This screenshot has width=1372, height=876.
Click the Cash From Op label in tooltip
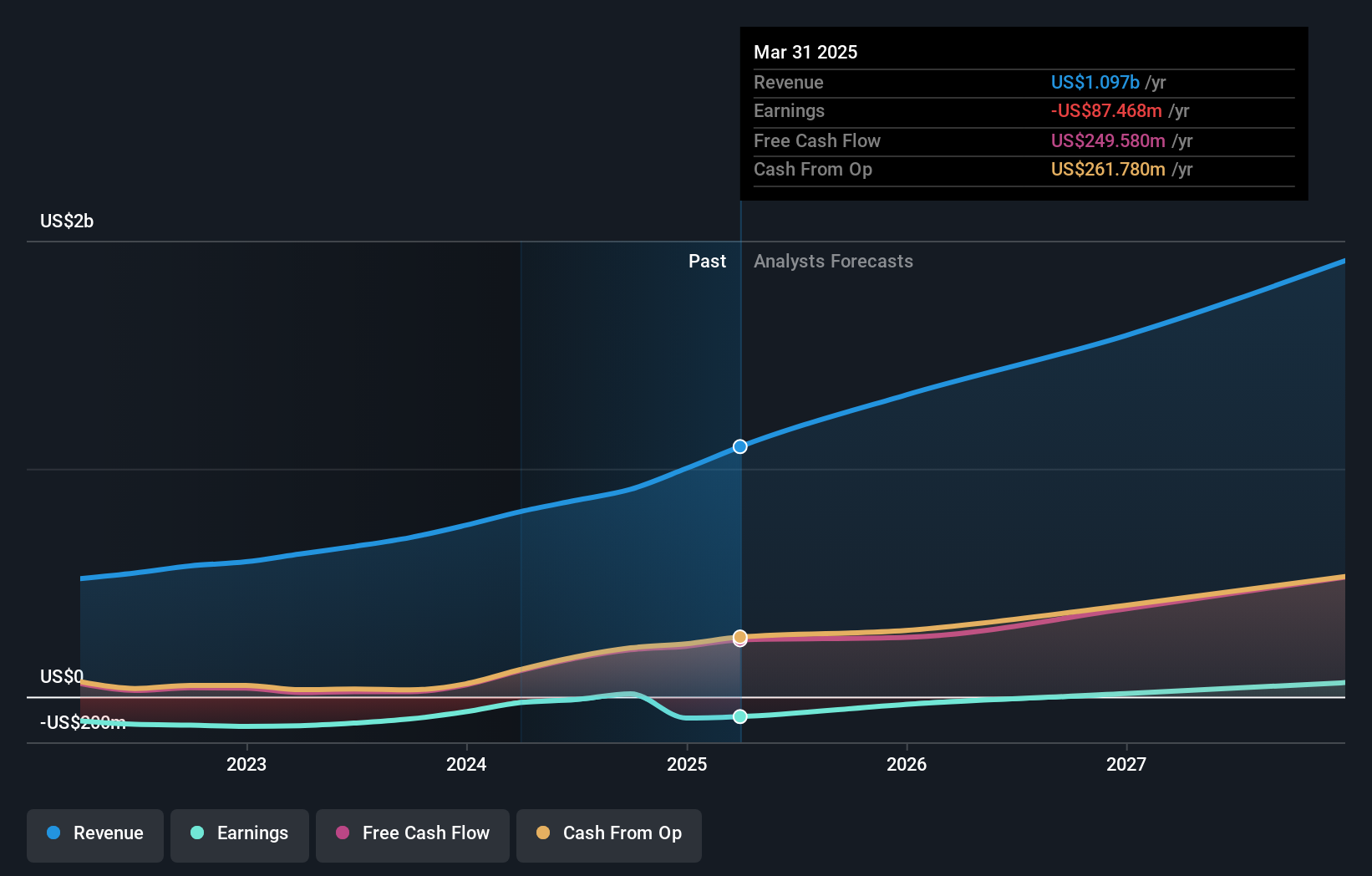click(813, 169)
